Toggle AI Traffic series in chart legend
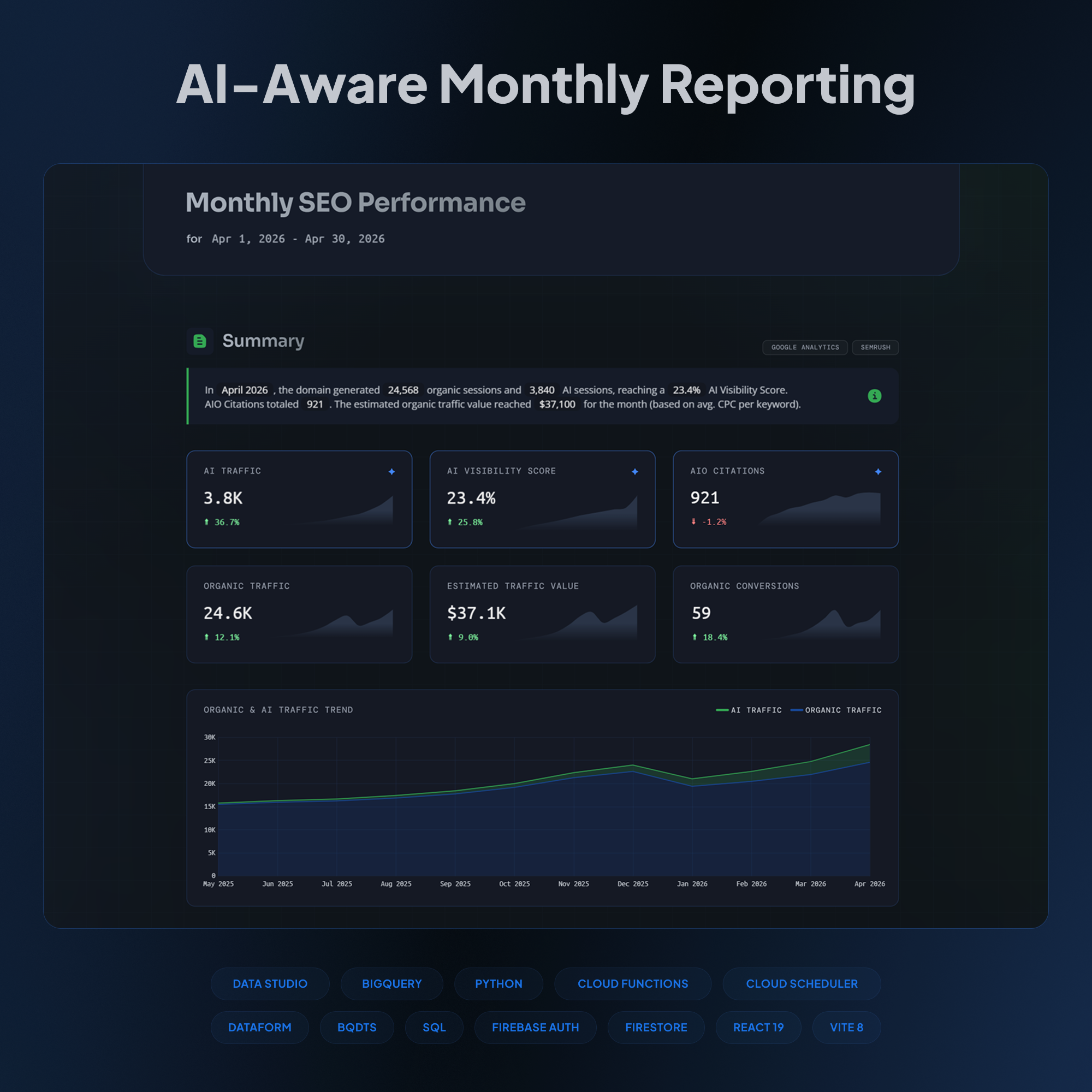 tap(749, 710)
